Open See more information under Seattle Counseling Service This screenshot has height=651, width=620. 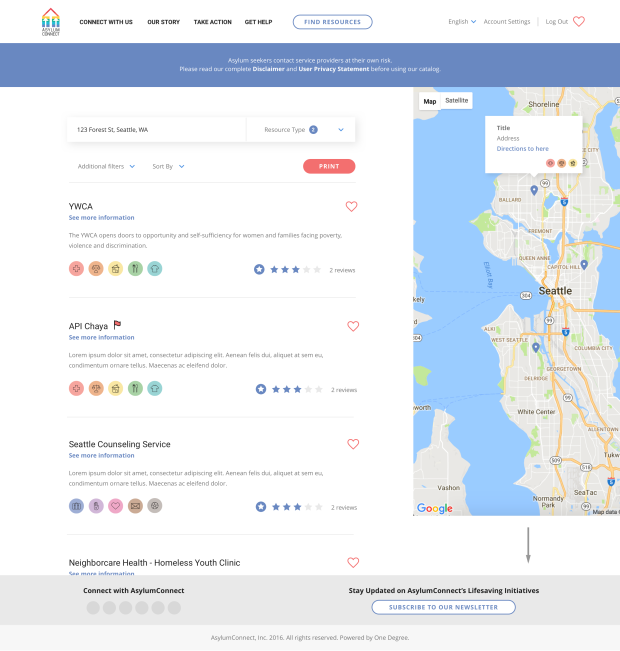pyautogui.click(x=101, y=455)
